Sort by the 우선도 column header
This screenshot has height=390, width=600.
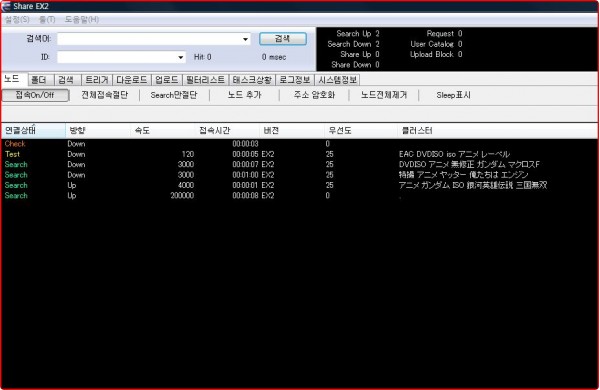(x=361, y=131)
